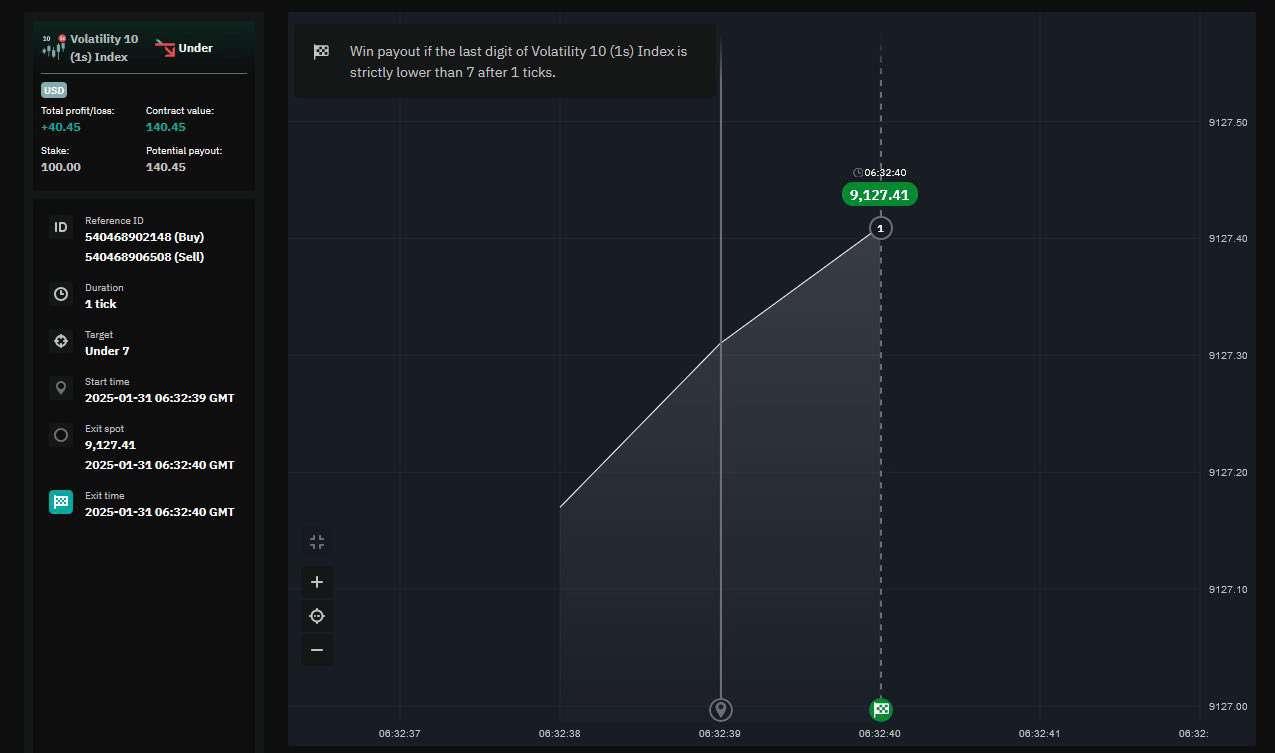The height and width of the screenshot is (753, 1275).
Task: Click the teal Exit time flag icon
Action: coord(61,502)
